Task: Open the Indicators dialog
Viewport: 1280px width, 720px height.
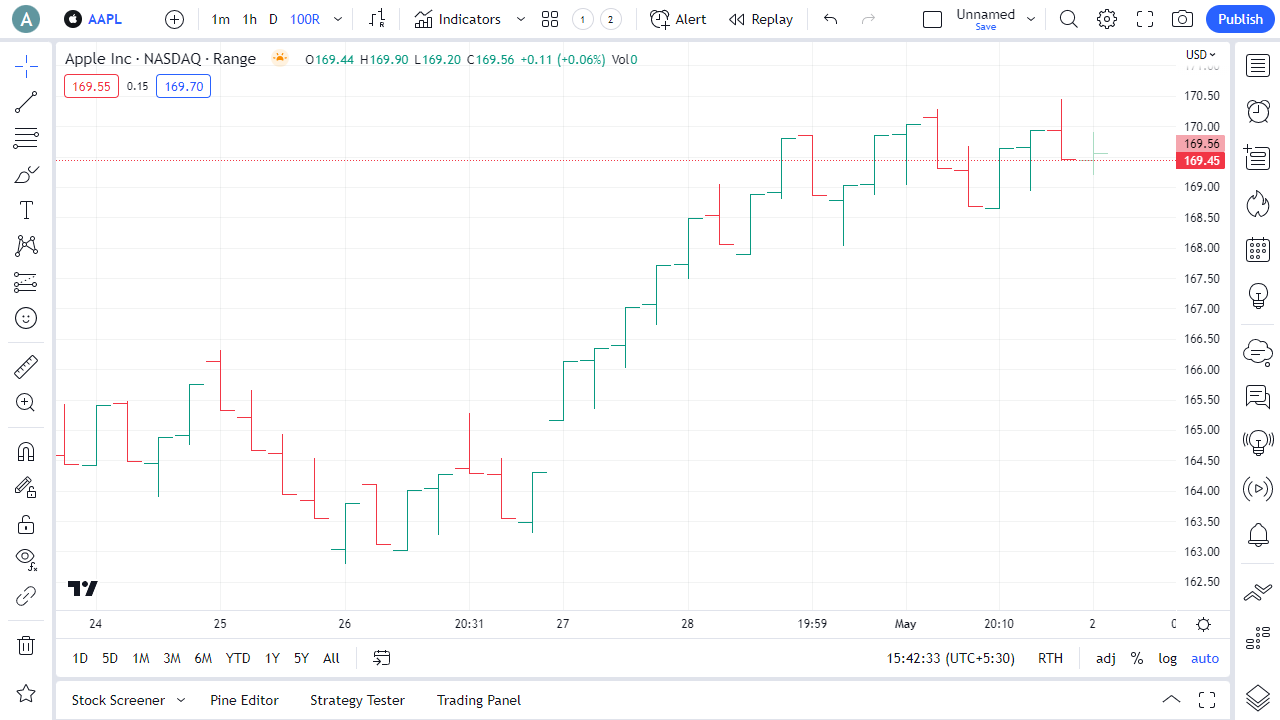Action: click(458, 19)
